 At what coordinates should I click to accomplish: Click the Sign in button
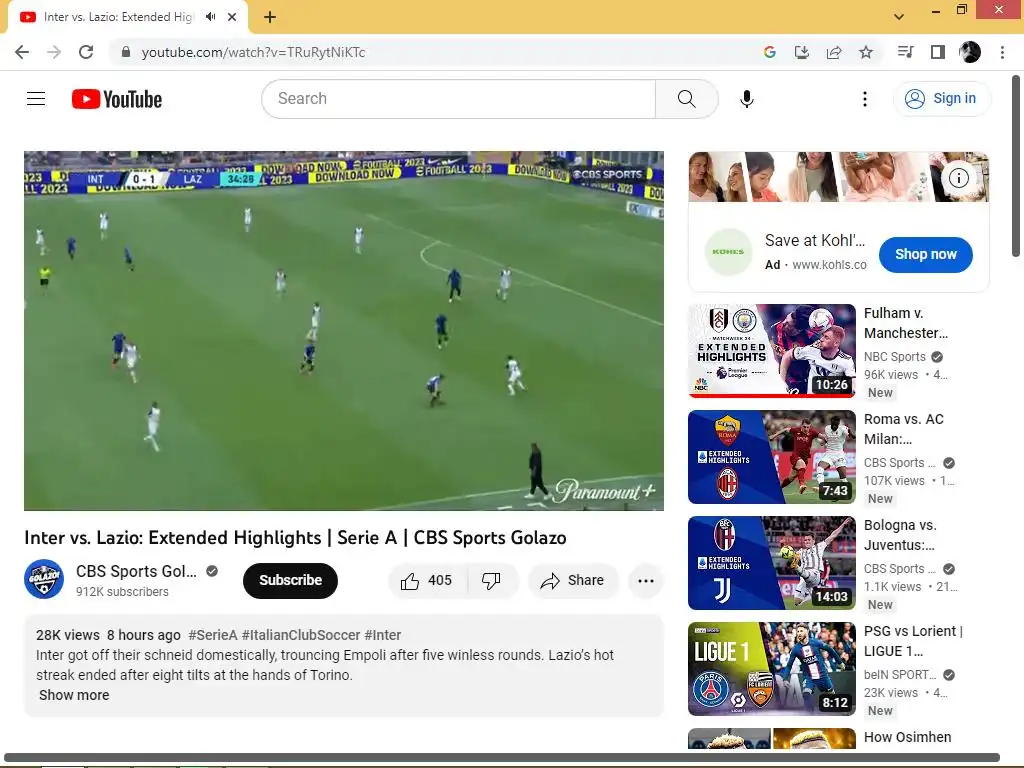click(x=941, y=99)
